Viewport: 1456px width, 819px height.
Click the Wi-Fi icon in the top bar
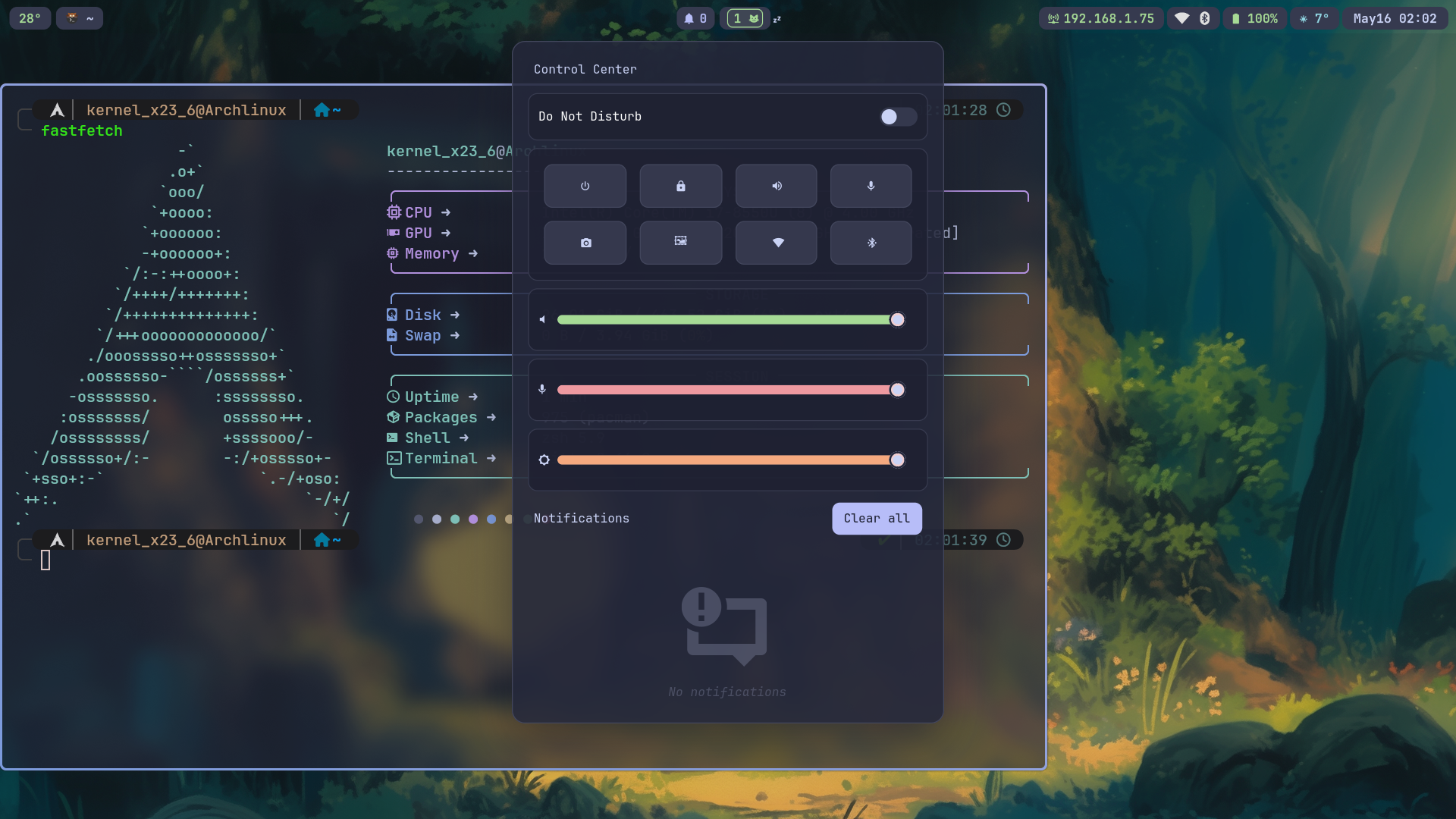tap(1181, 18)
